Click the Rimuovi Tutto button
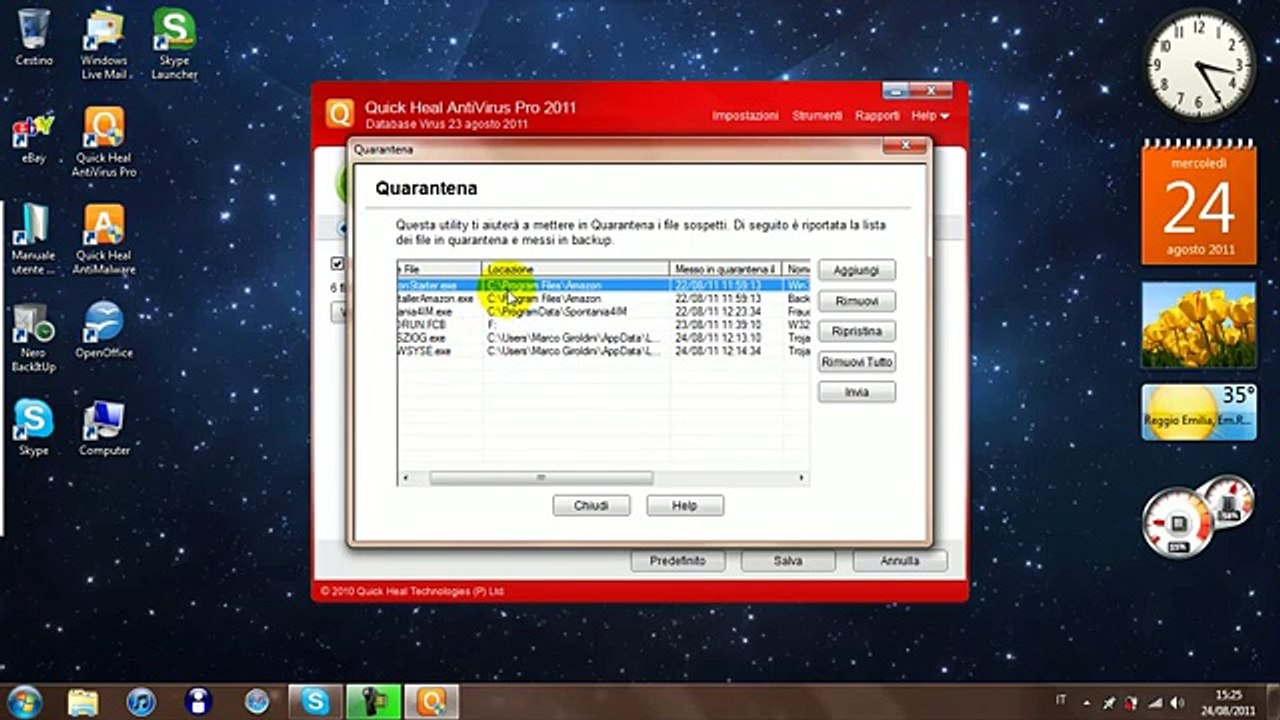 (857, 362)
